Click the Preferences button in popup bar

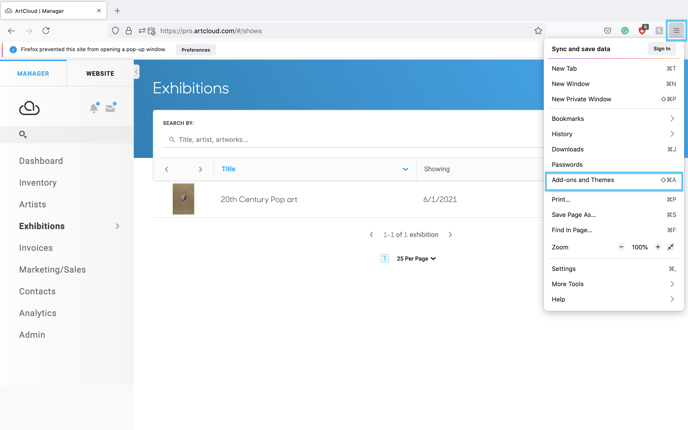tap(196, 50)
